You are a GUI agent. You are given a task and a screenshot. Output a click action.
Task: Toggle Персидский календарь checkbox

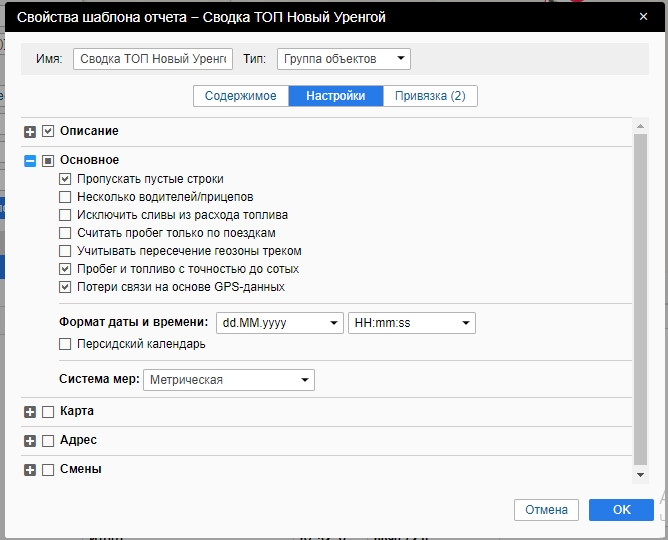(x=66, y=344)
